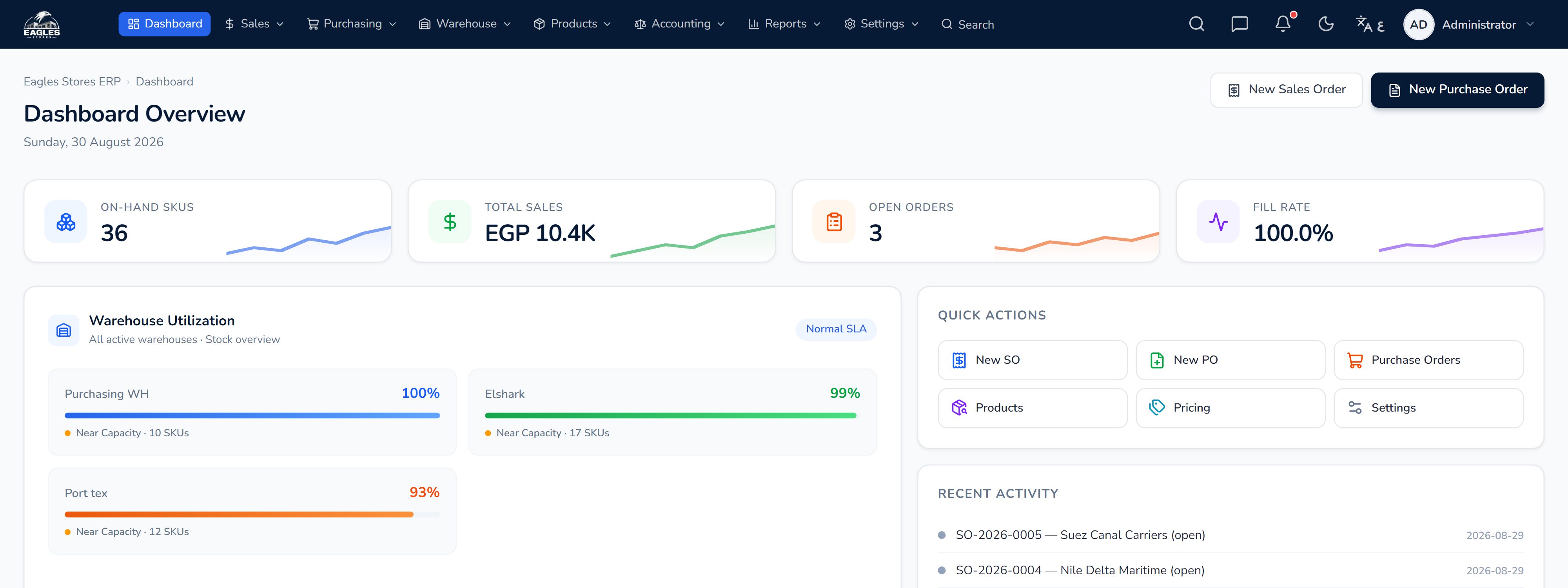Click the 36 On-Hand SKUs value
This screenshot has height=588, width=1568.
[x=114, y=233]
